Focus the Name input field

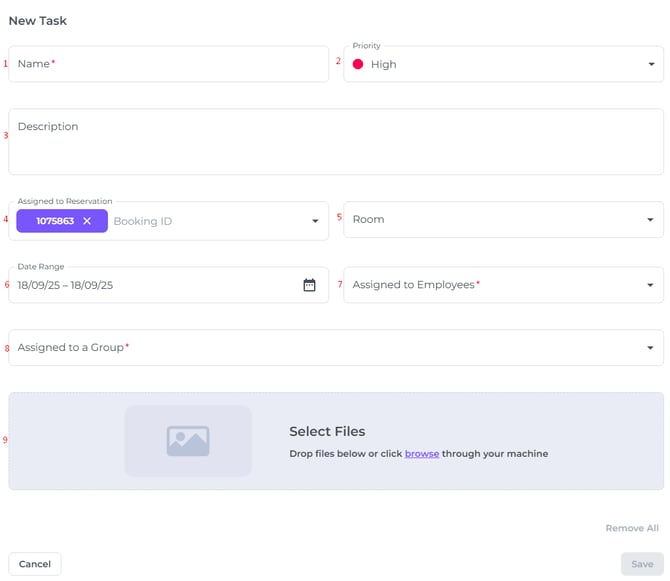[168, 64]
